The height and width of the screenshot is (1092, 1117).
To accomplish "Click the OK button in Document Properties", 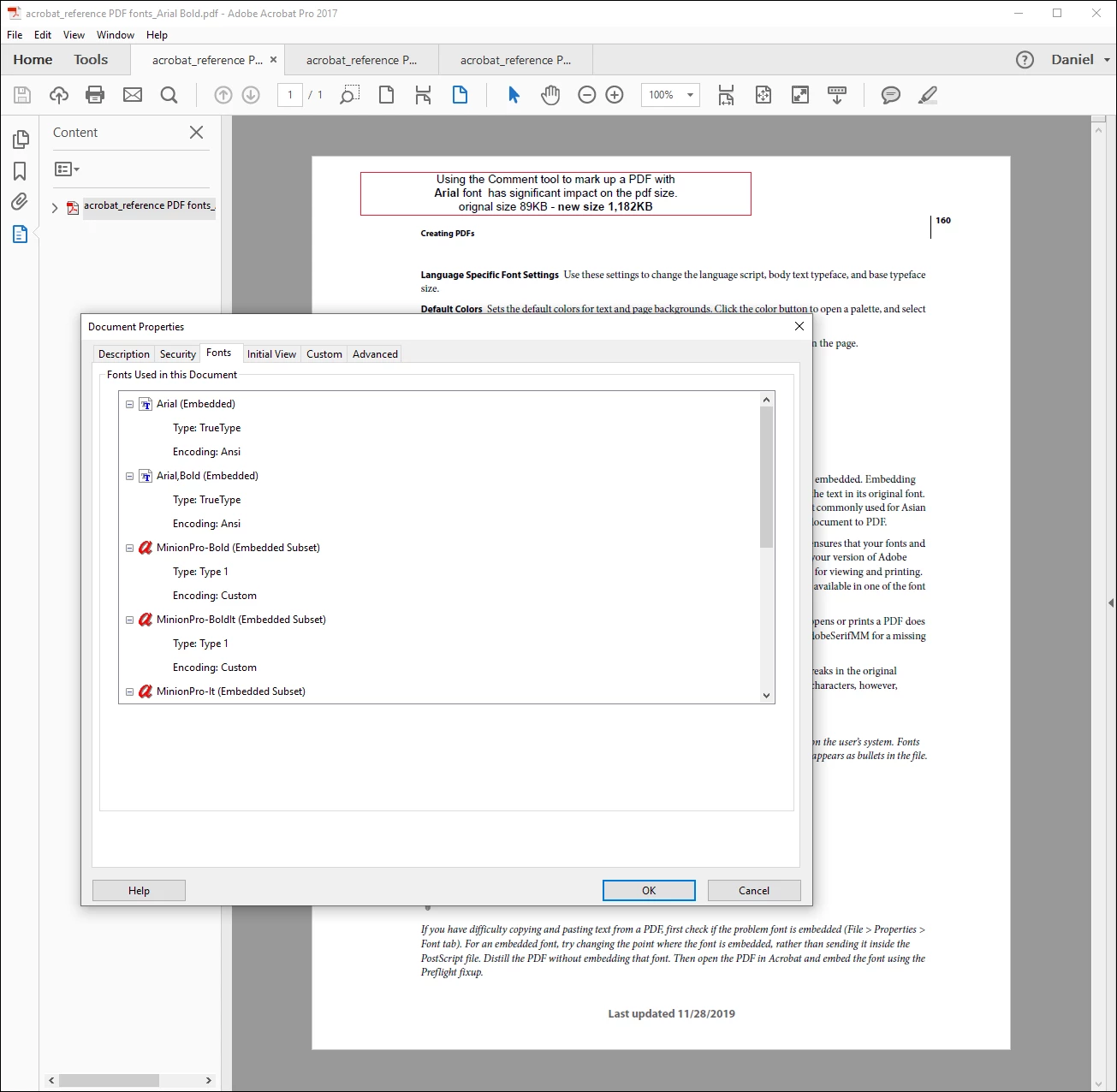I will point(649,891).
